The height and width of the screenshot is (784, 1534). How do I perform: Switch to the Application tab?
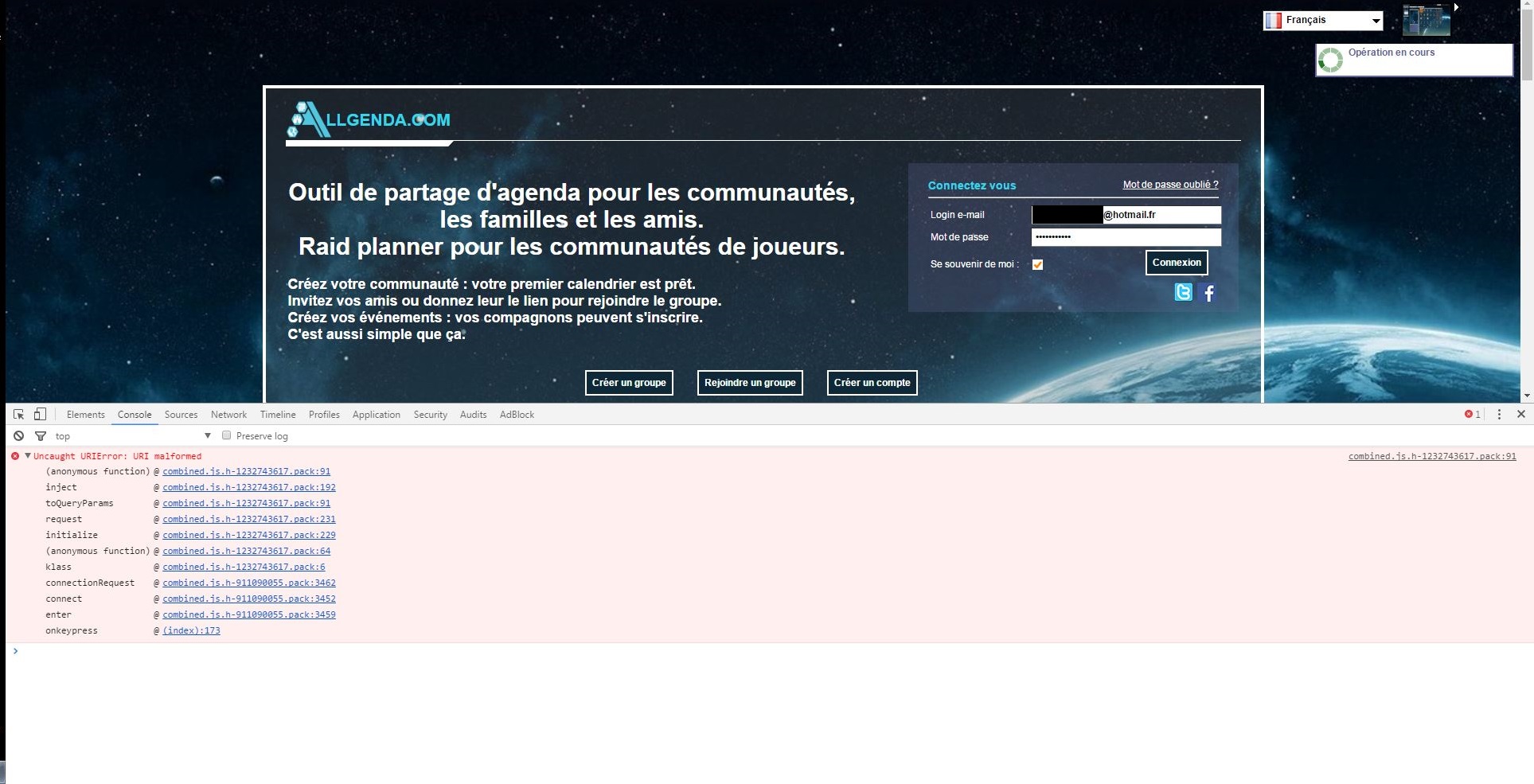click(x=377, y=414)
